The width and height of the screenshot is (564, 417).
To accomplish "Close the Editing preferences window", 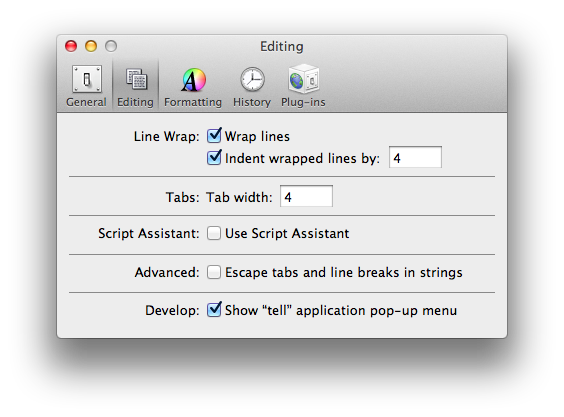I will (x=71, y=46).
